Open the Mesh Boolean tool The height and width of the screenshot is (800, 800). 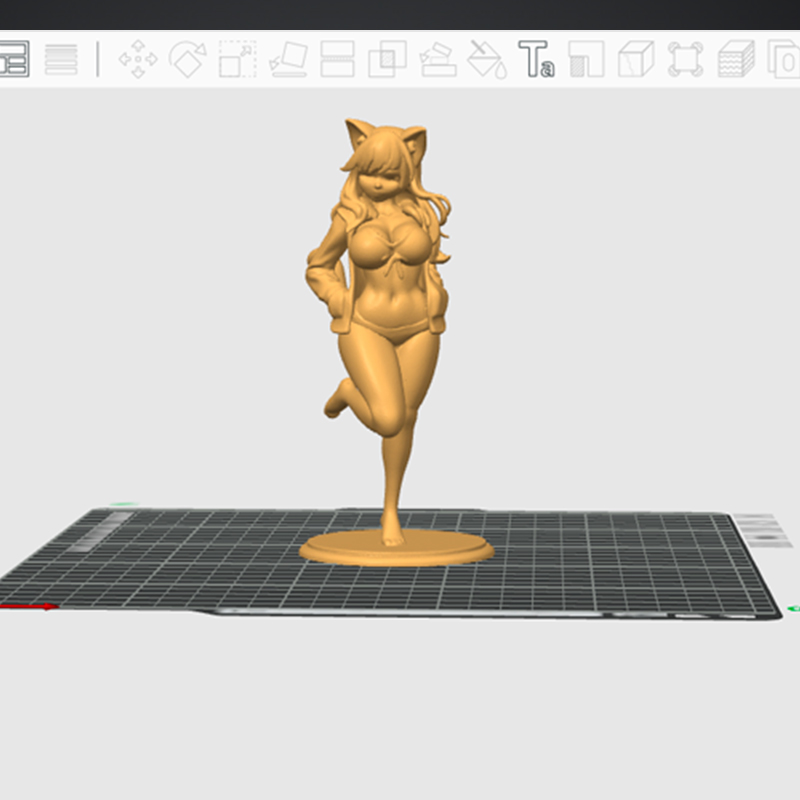click(x=387, y=59)
